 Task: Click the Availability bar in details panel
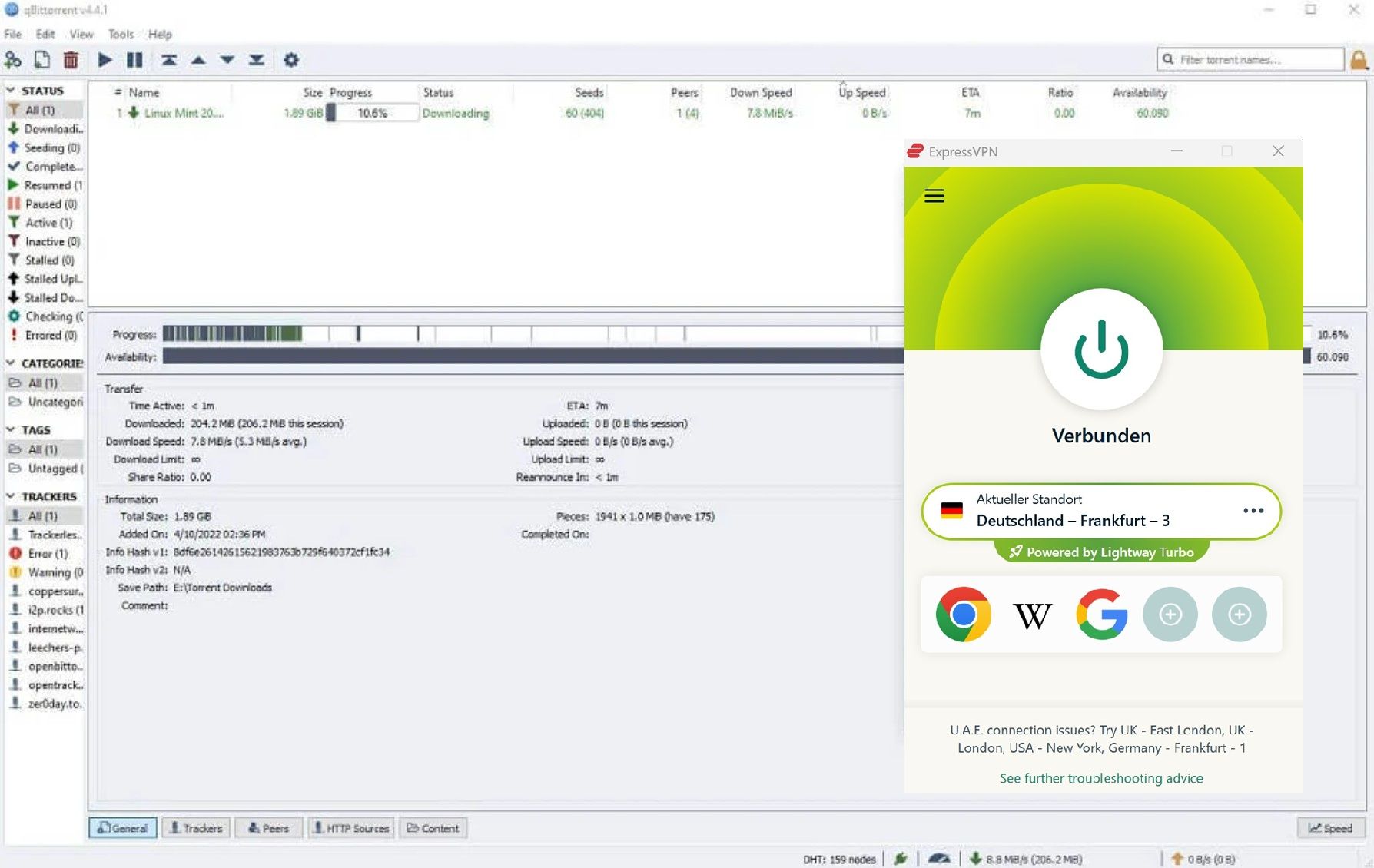click(533, 356)
